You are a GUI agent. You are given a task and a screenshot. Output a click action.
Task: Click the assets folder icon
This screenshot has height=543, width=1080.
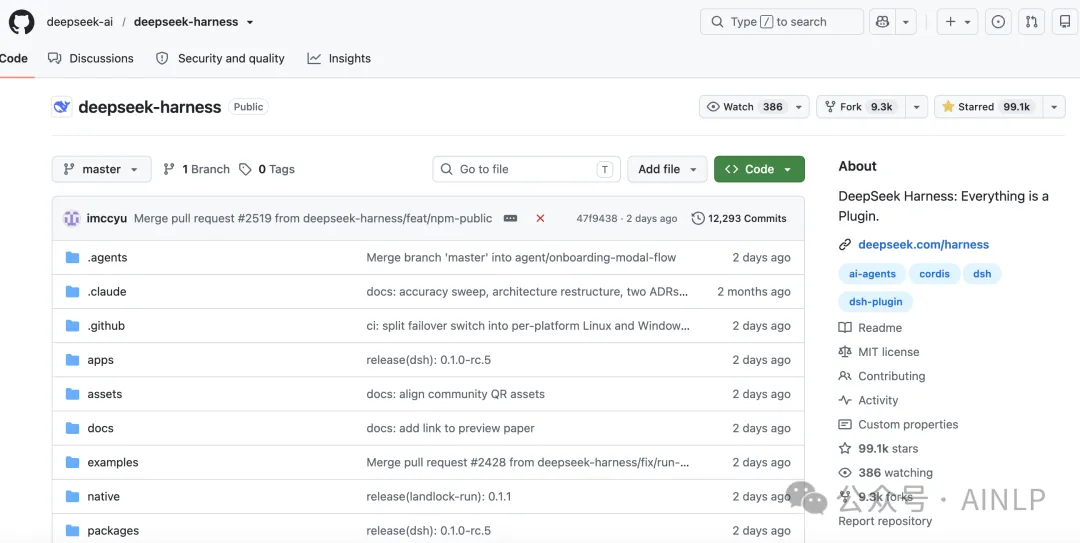(72, 394)
